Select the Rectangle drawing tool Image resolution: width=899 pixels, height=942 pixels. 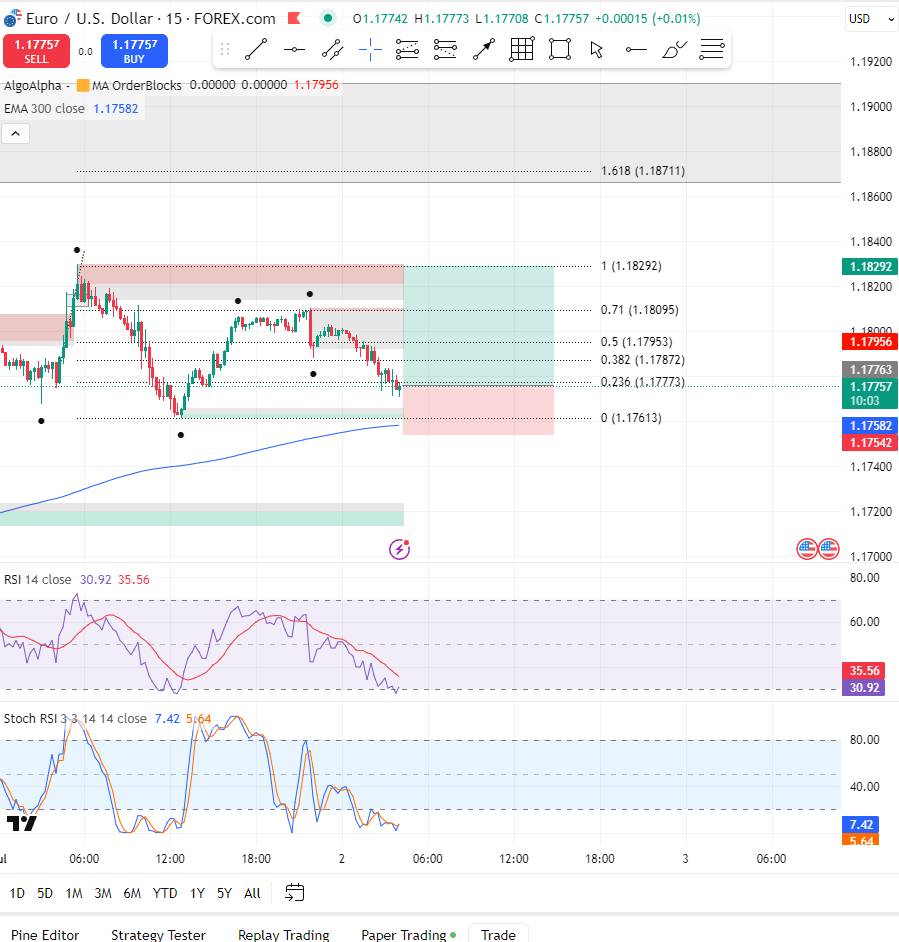coord(559,49)
